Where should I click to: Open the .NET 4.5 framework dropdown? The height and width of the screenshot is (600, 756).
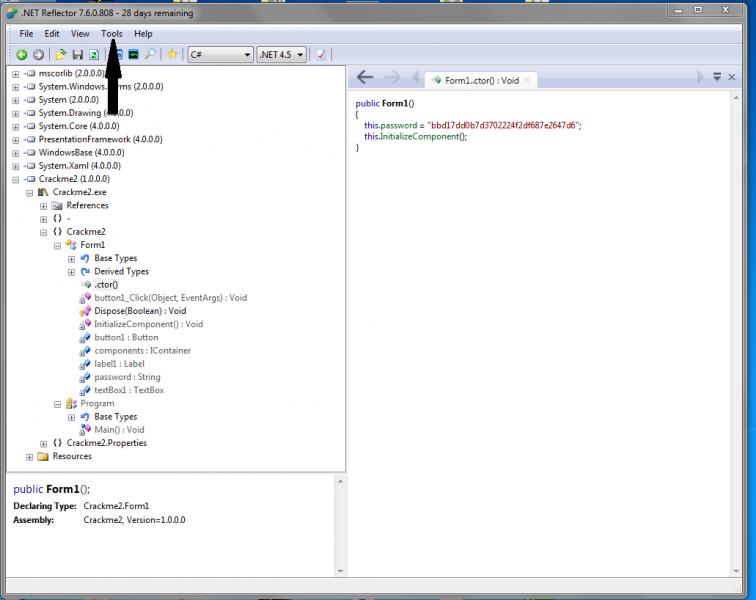[x=282, y=55]
